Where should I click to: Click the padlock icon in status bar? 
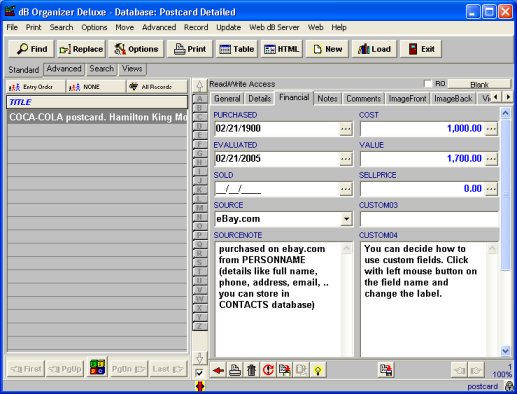pyautogui.click(x=509, y=386)
